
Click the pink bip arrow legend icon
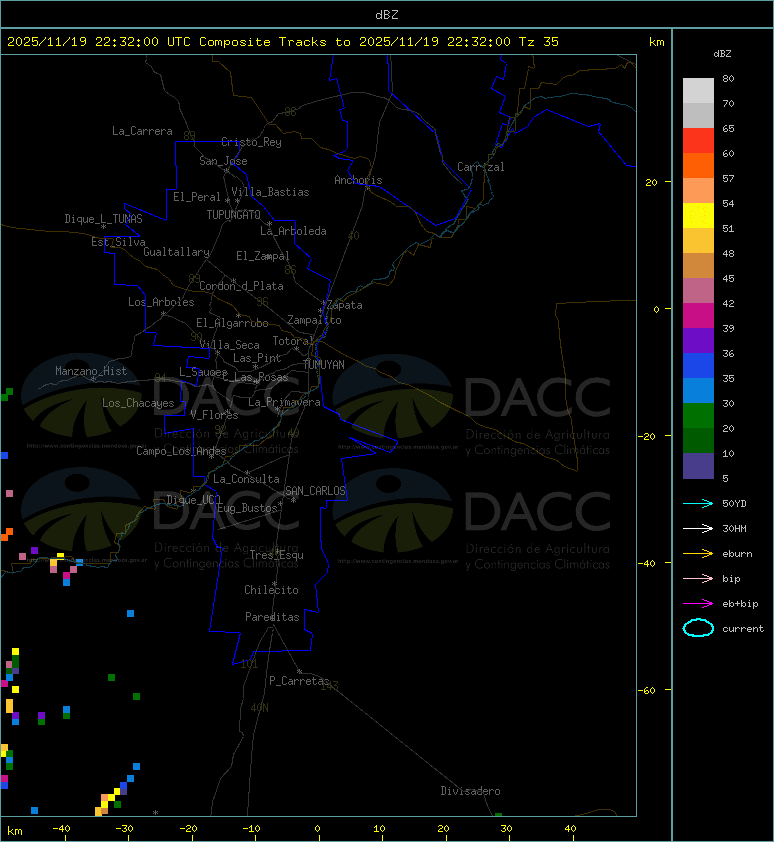coord(698,578)
